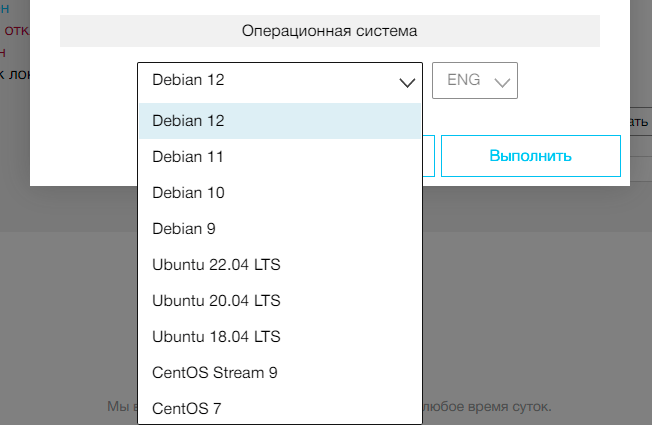Viewport: 652px width, 425px height.
Task: Choose Ubuntu 20.04 LTS option
Action: [279, 300]
